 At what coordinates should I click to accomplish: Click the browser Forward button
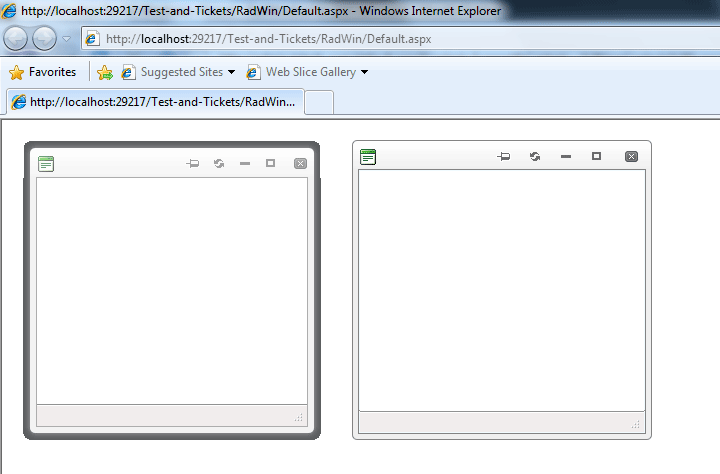[45, 39]
